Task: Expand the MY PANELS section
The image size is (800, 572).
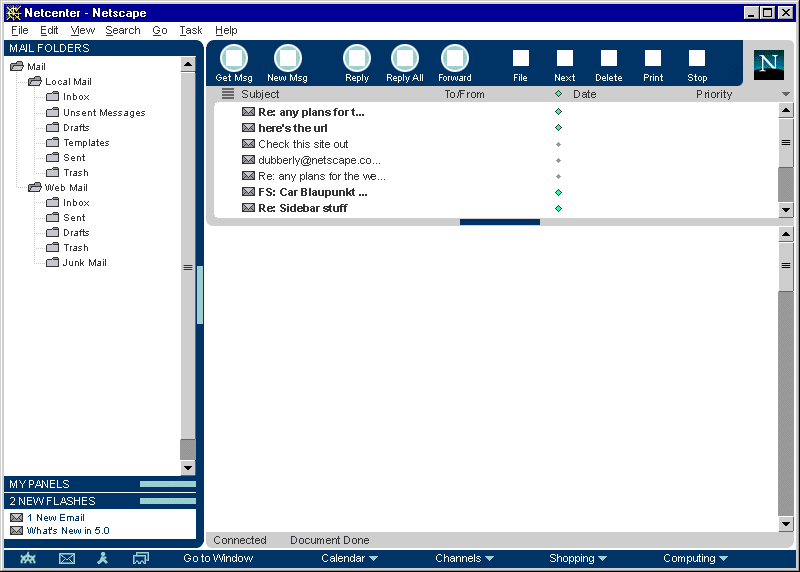Action: click(x=100, y=484)
